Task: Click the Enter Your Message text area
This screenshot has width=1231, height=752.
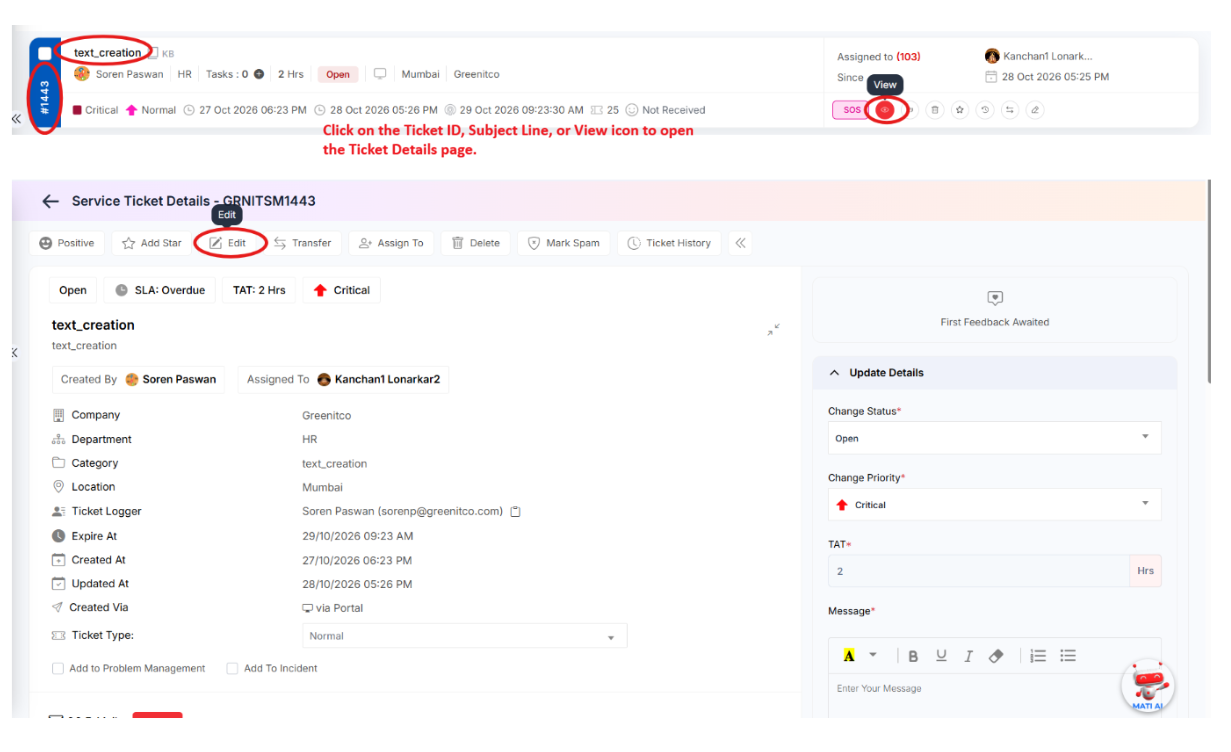Action: point(995,698)
